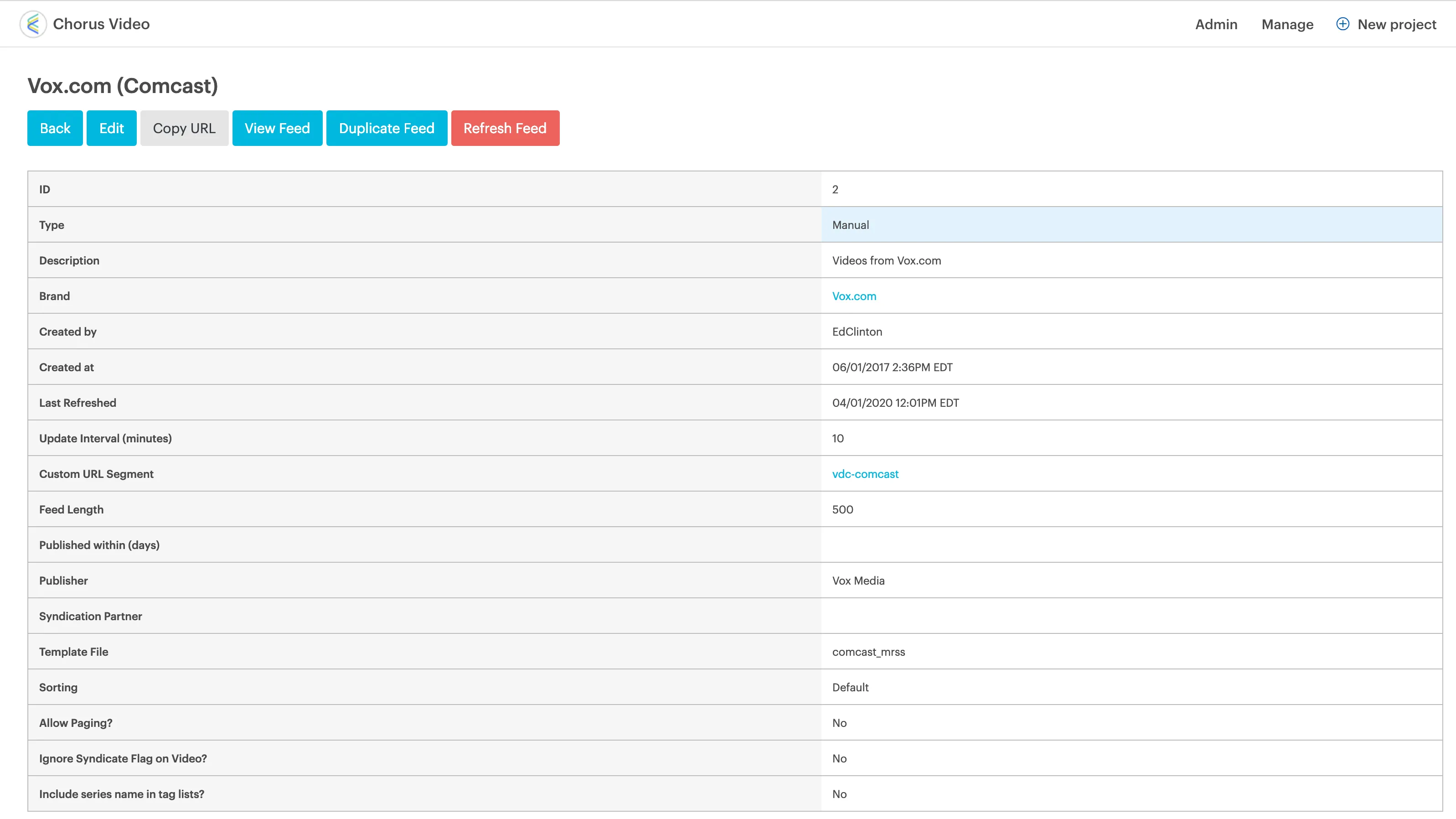This screenshot has height=819, width=1456.
Task: Open the Admin menu
Action: click(x=1216, y=24)
